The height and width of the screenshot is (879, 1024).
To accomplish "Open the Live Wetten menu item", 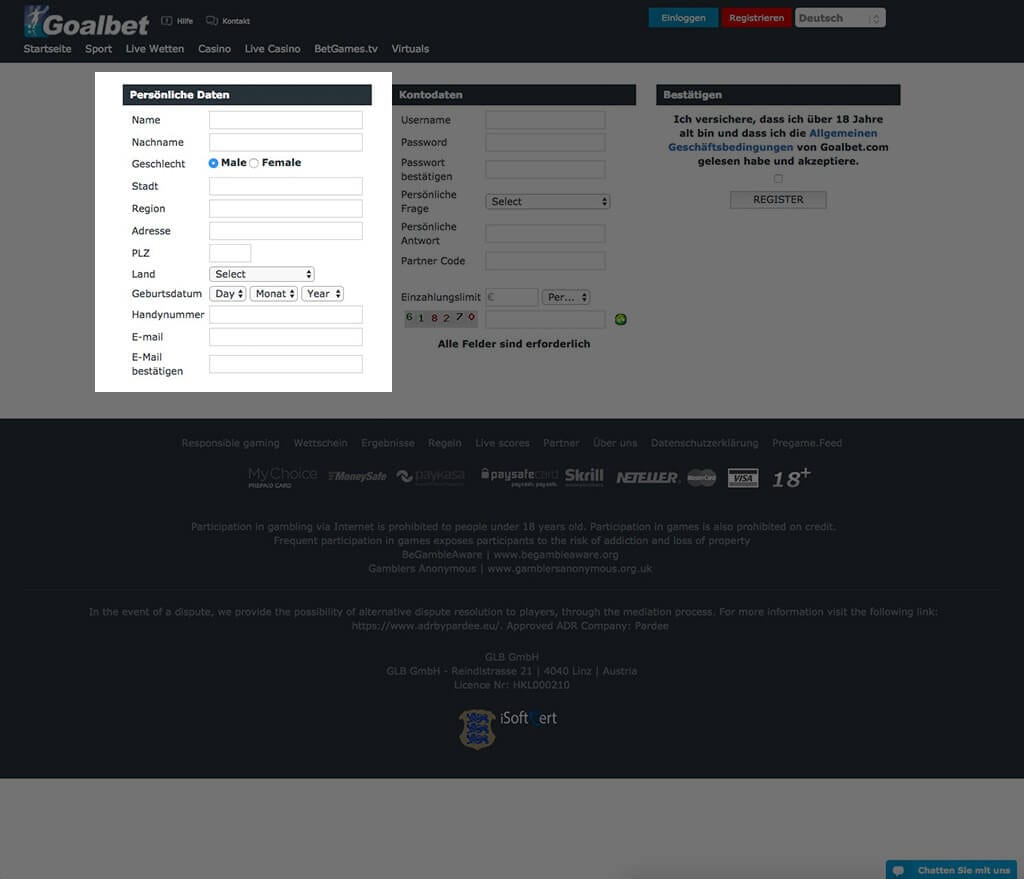I will click(154, 48).
